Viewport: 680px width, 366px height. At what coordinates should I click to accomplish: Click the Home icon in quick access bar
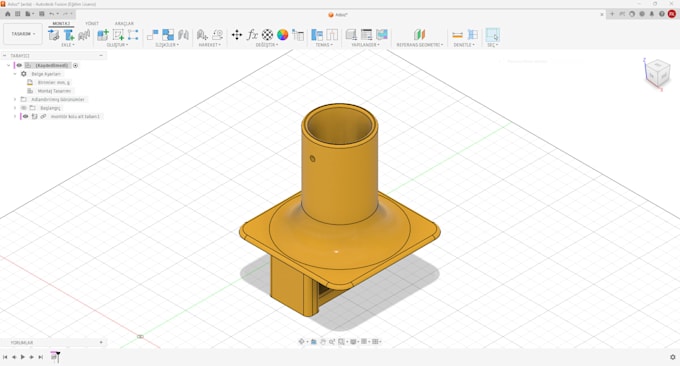point(8,14)
